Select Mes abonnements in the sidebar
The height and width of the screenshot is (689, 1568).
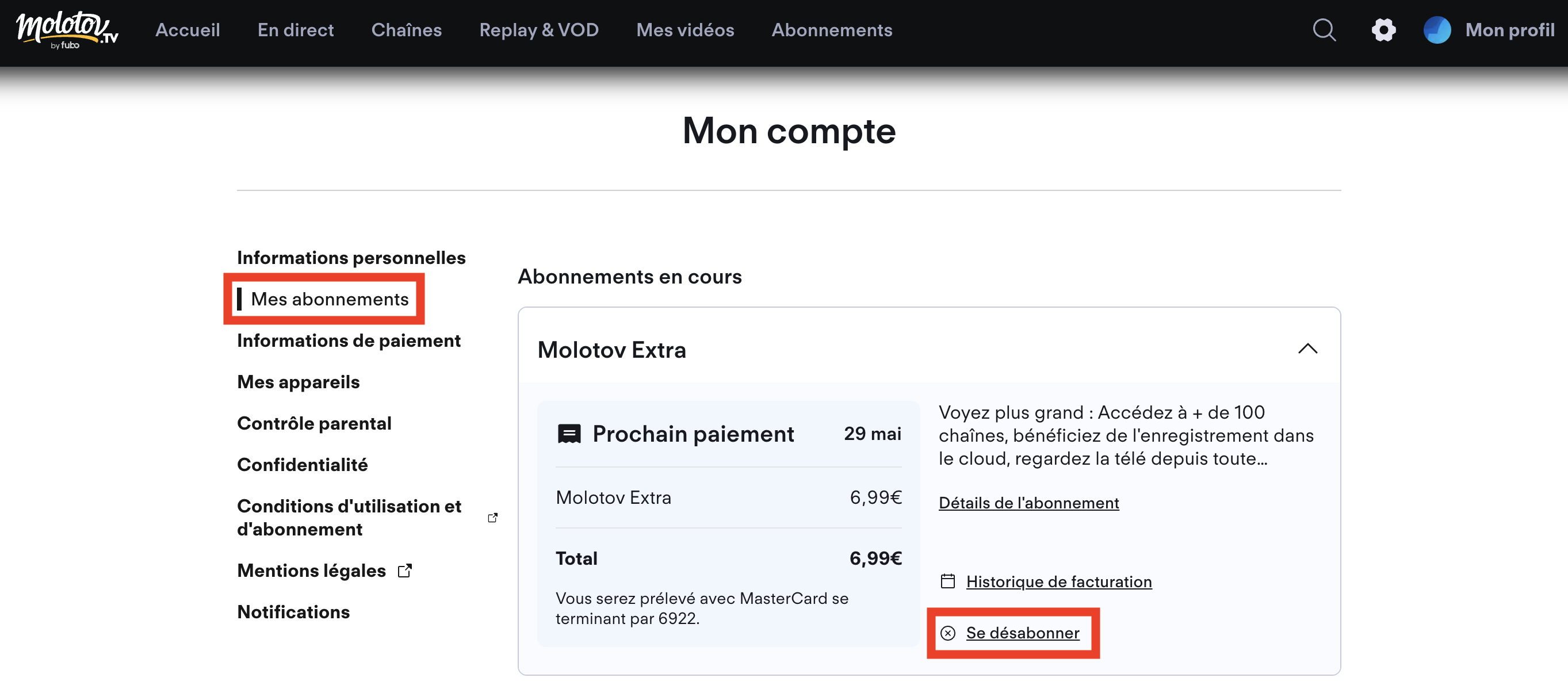[330, 299]
